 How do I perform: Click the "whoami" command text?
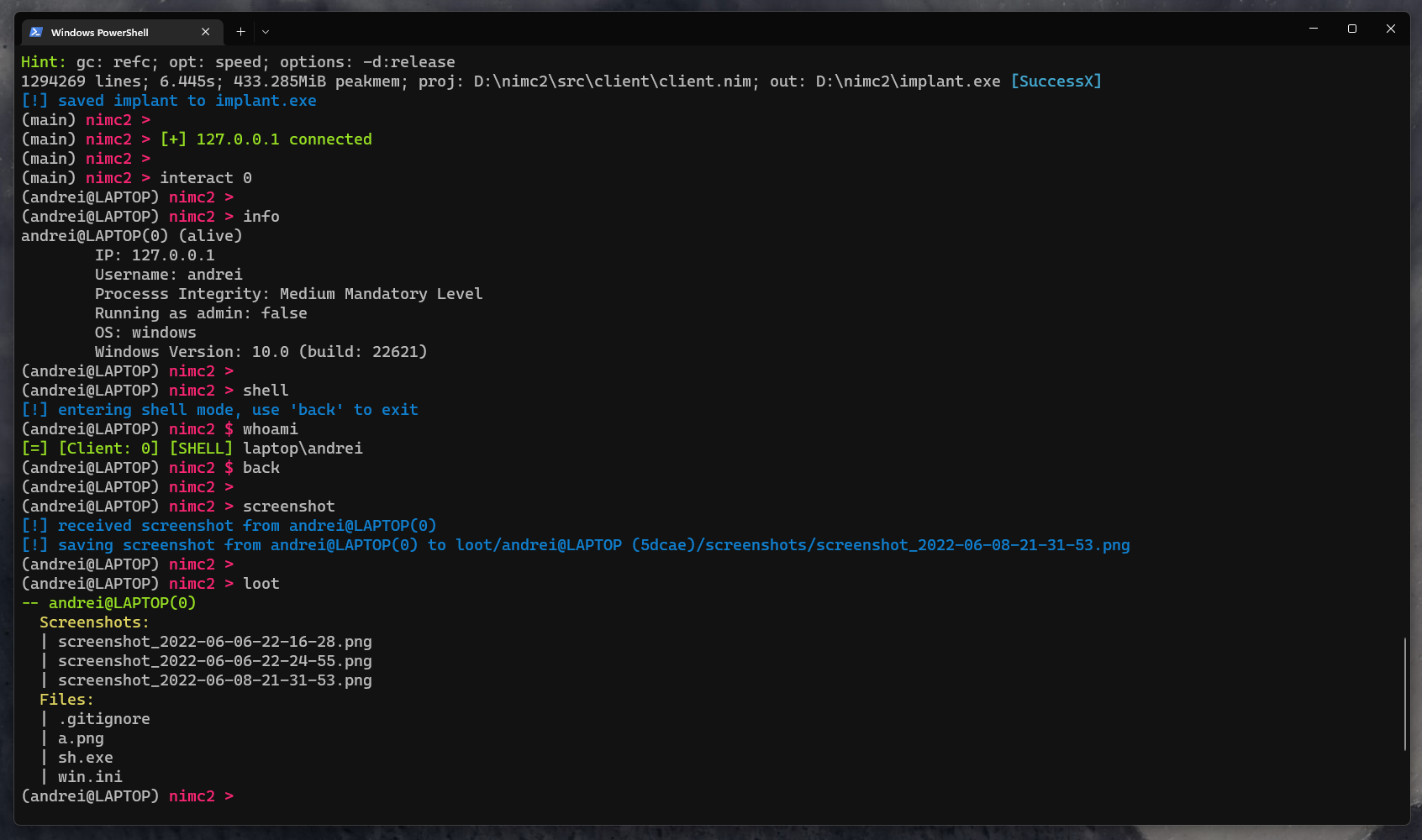click(271, 429)
